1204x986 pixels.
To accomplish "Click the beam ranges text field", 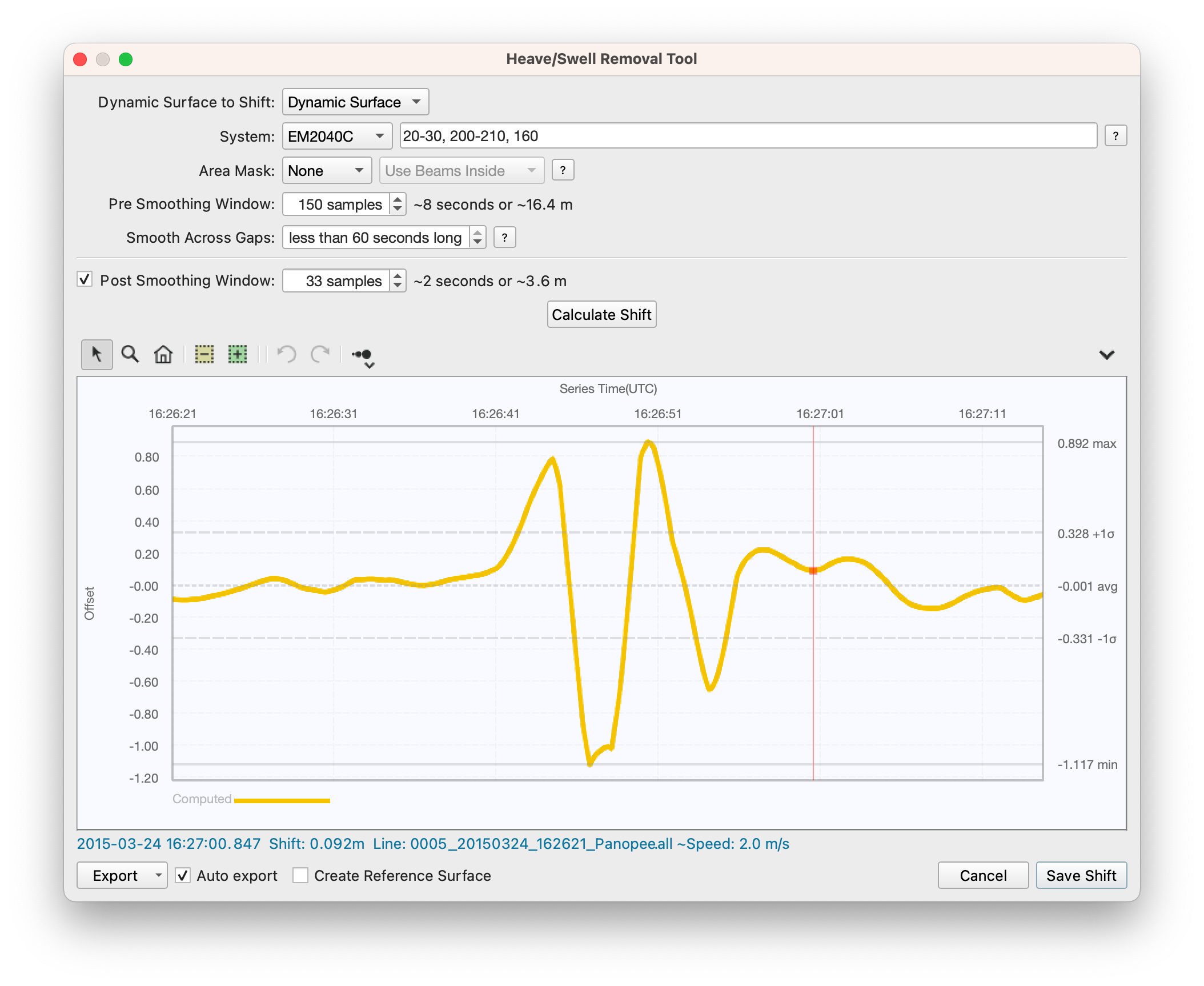I will (748, 136).
